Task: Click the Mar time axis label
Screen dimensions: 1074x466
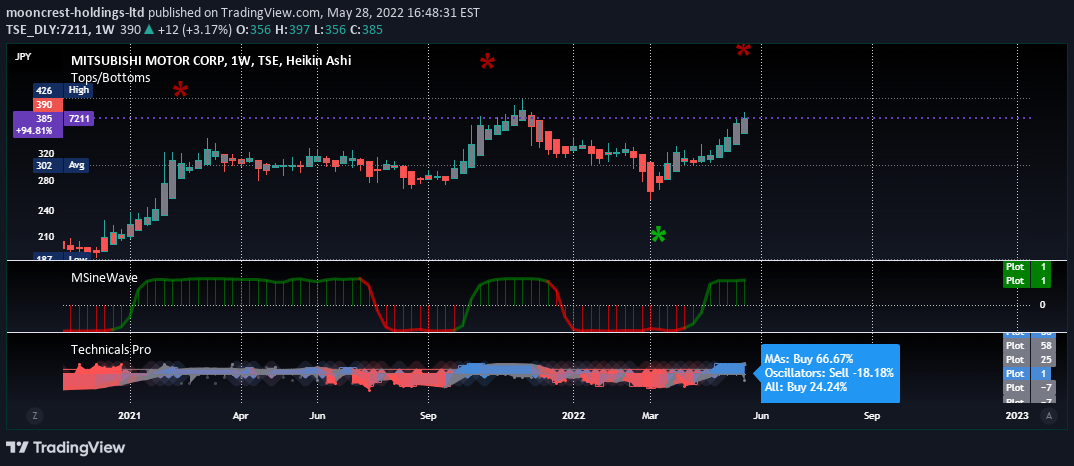Action: pyautogui.click(x=650, y=415)
